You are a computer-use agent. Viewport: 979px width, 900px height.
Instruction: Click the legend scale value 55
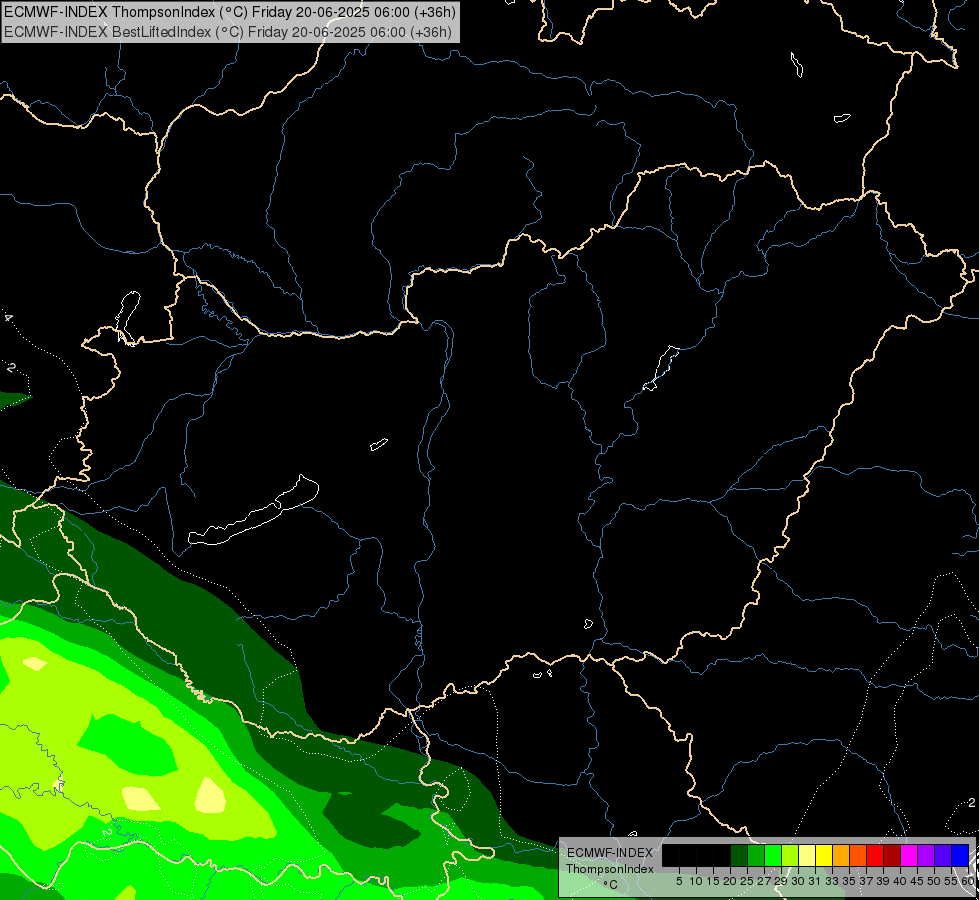point(951,881)
